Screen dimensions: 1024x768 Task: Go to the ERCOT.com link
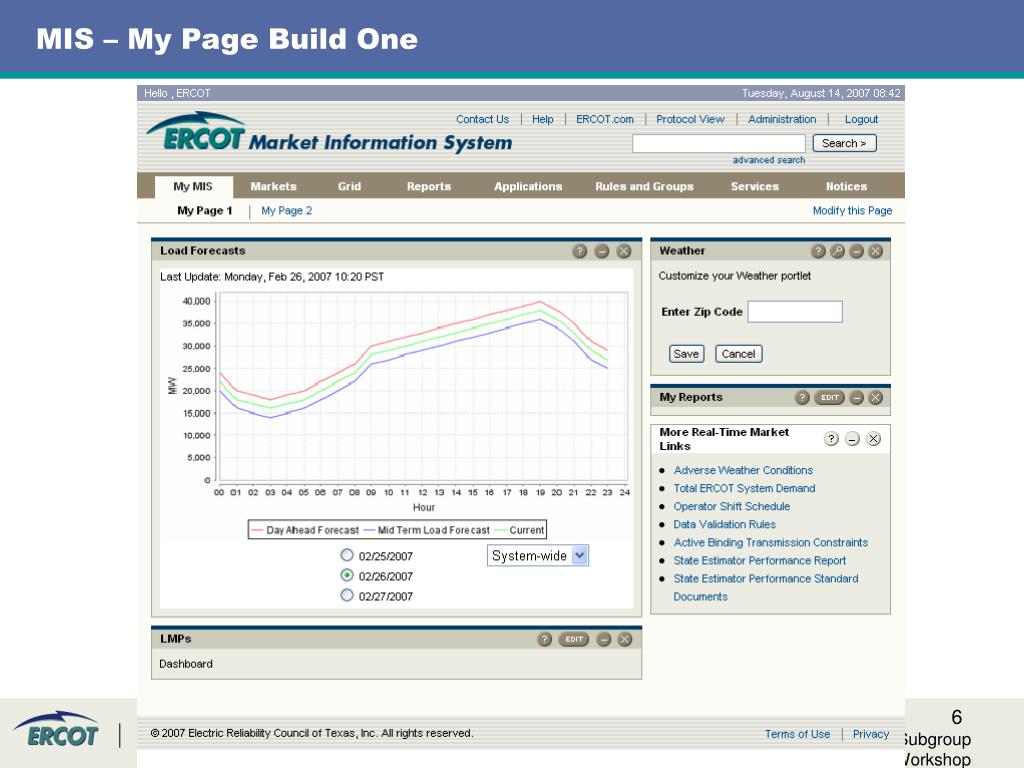click(605, 119)
